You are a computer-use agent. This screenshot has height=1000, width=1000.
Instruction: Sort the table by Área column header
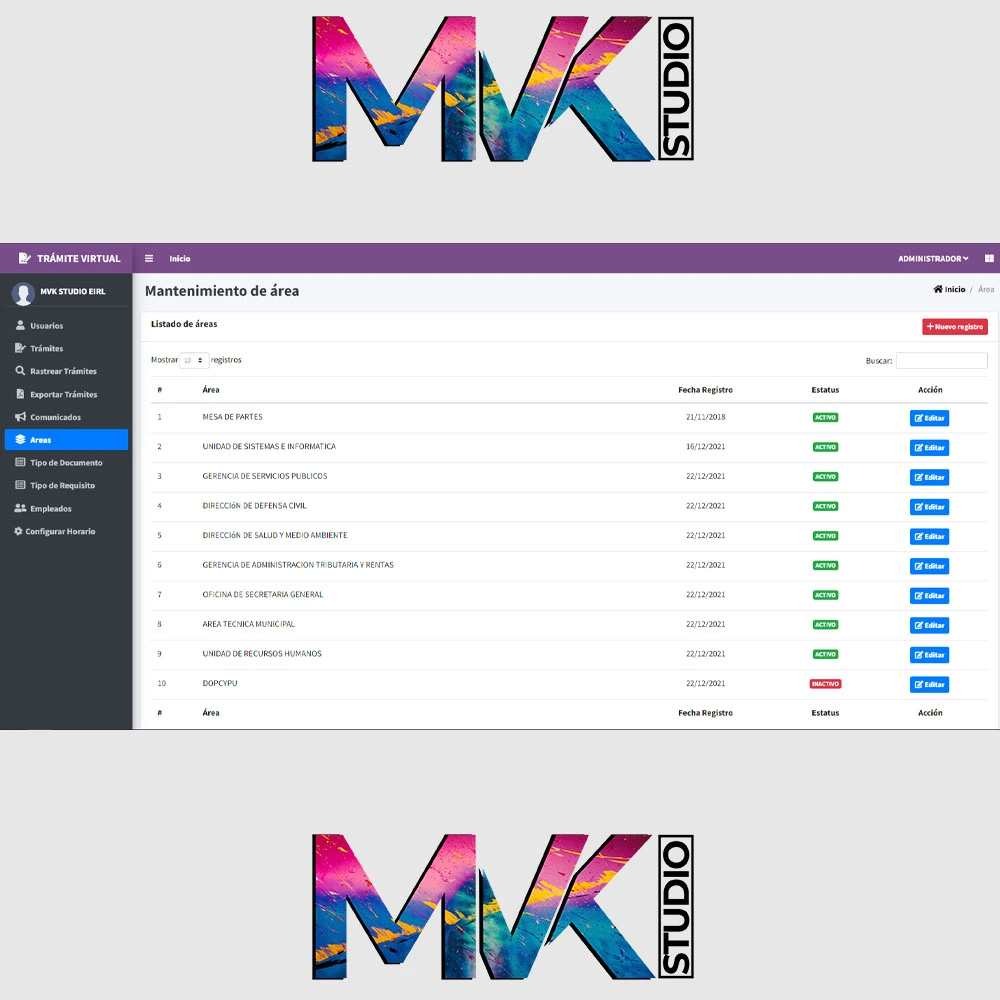click(x=211, y=390)
